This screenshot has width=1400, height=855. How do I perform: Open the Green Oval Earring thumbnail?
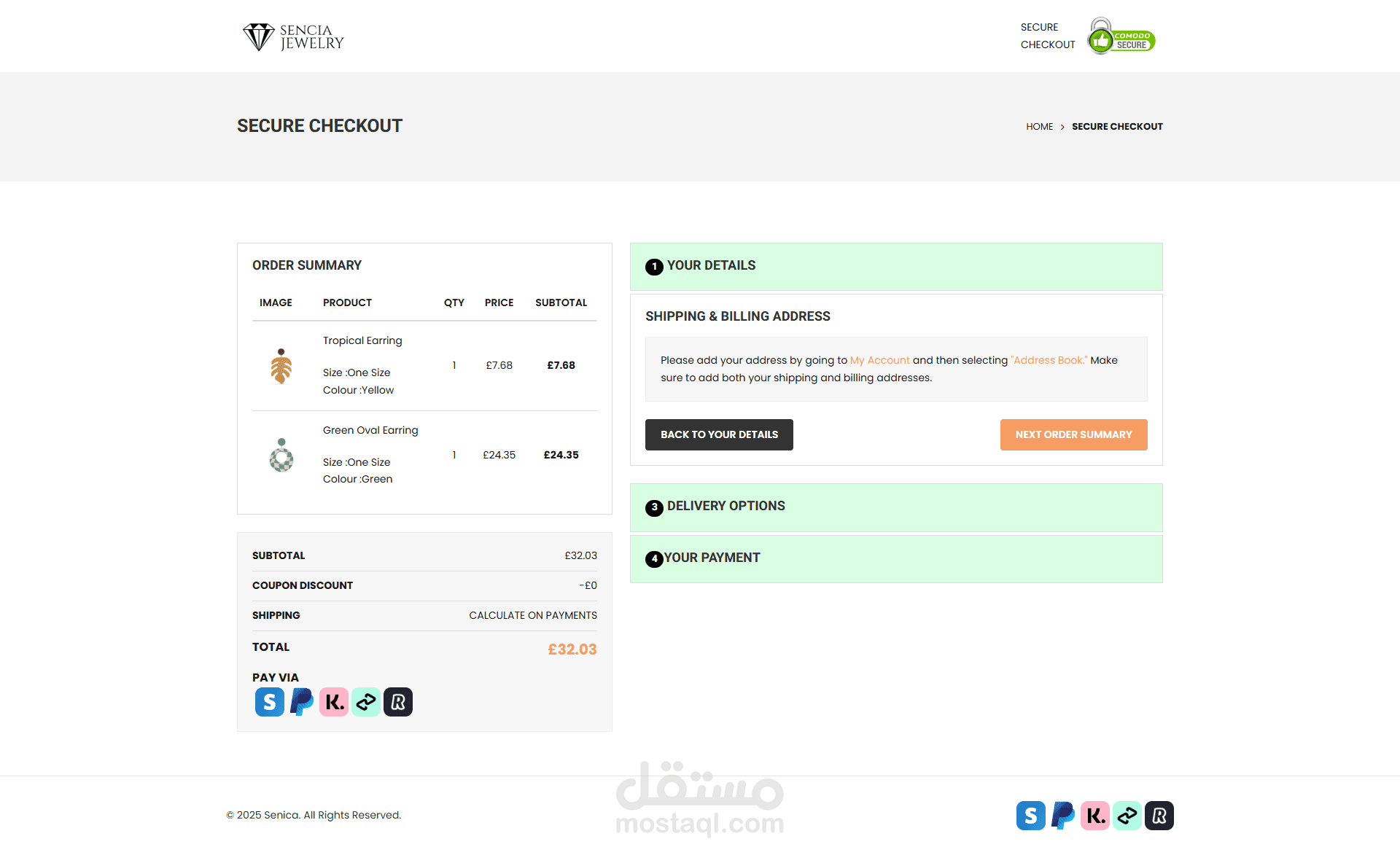tap(281, 456)
